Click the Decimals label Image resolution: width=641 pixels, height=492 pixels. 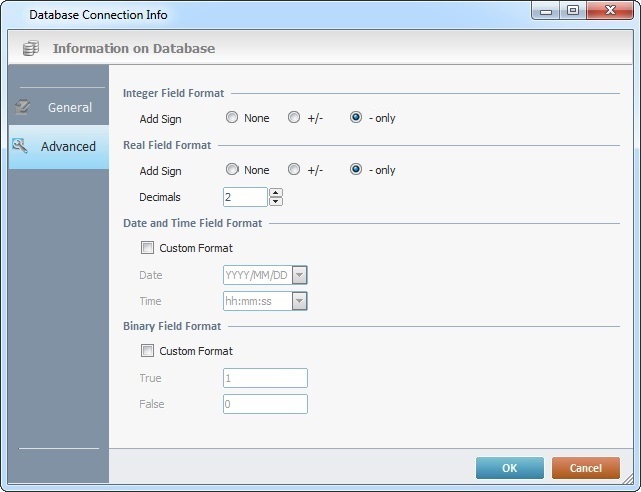160,197
